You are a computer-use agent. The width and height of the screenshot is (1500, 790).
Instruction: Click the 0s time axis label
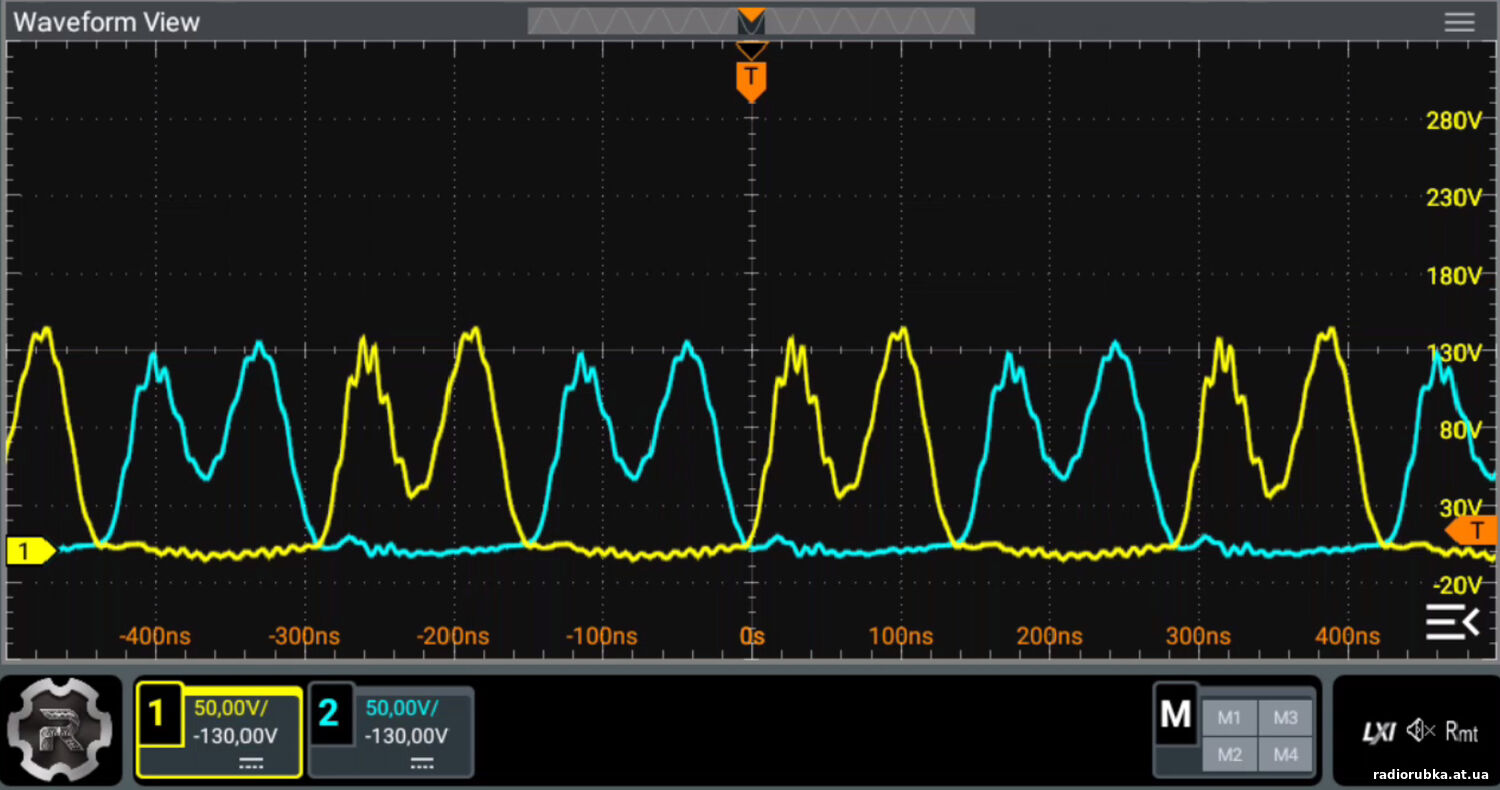click(751, 636)
